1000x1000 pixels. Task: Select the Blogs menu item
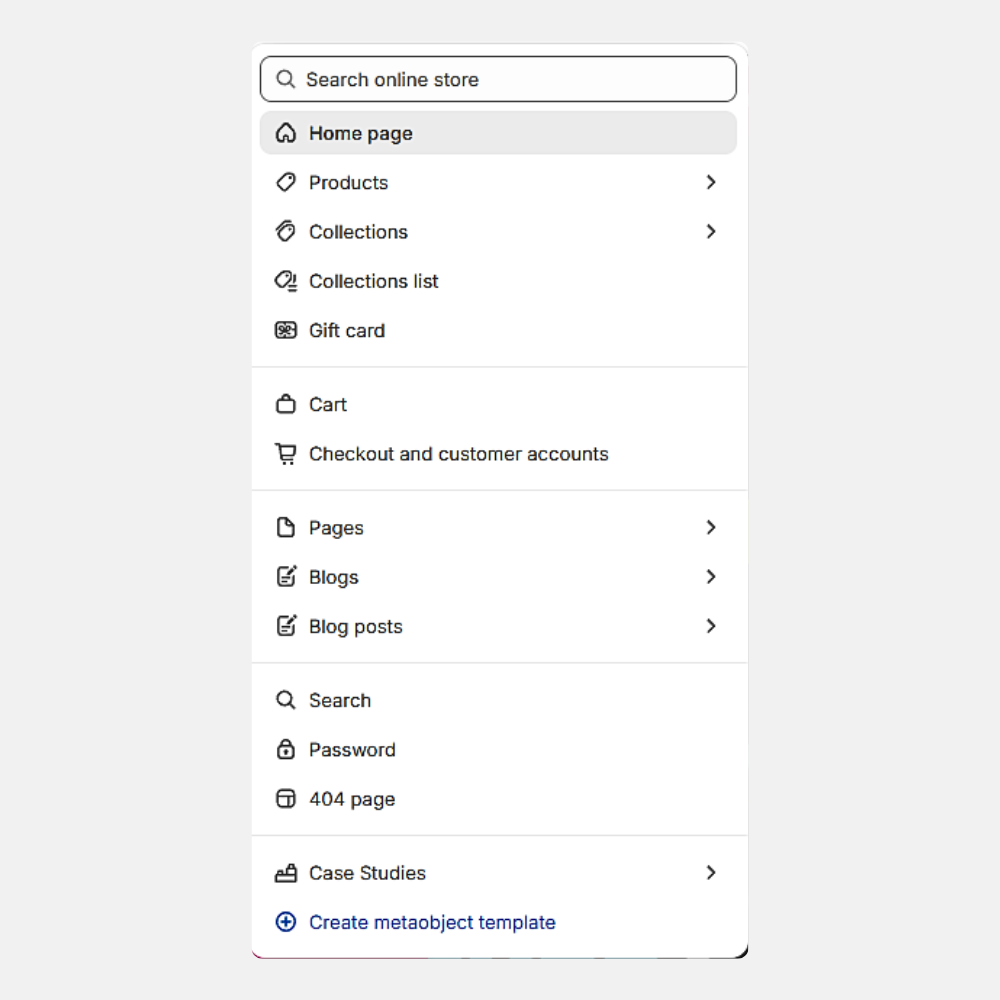pos(334,577)
